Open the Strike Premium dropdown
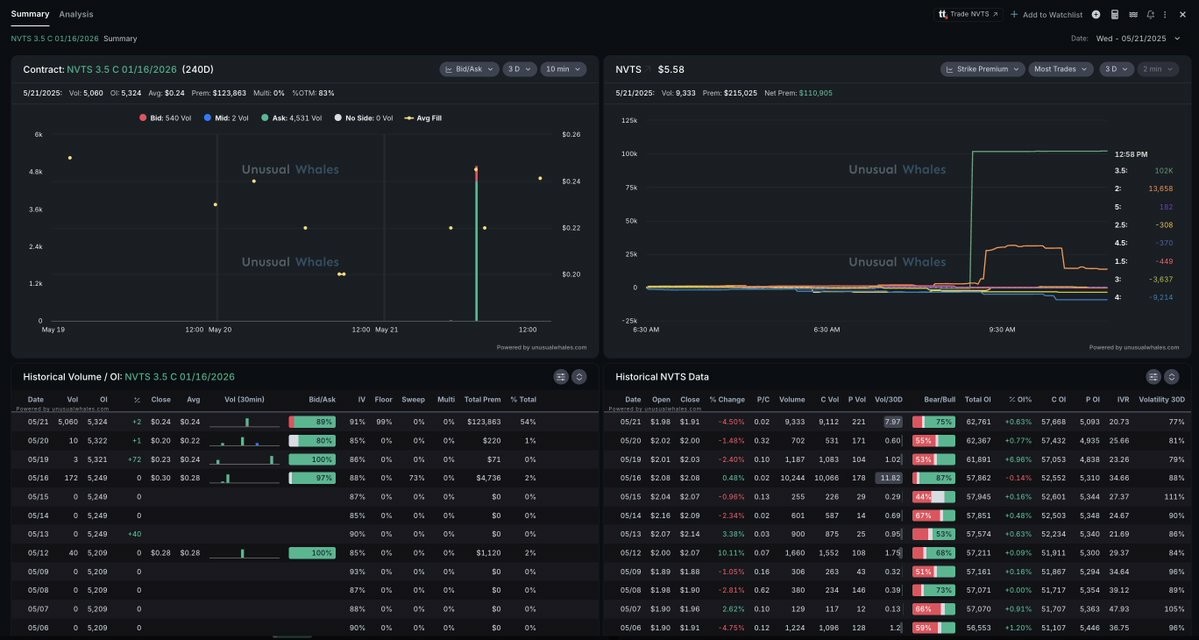Screen dimensions: 1199x640 click(x=983, y=70)
